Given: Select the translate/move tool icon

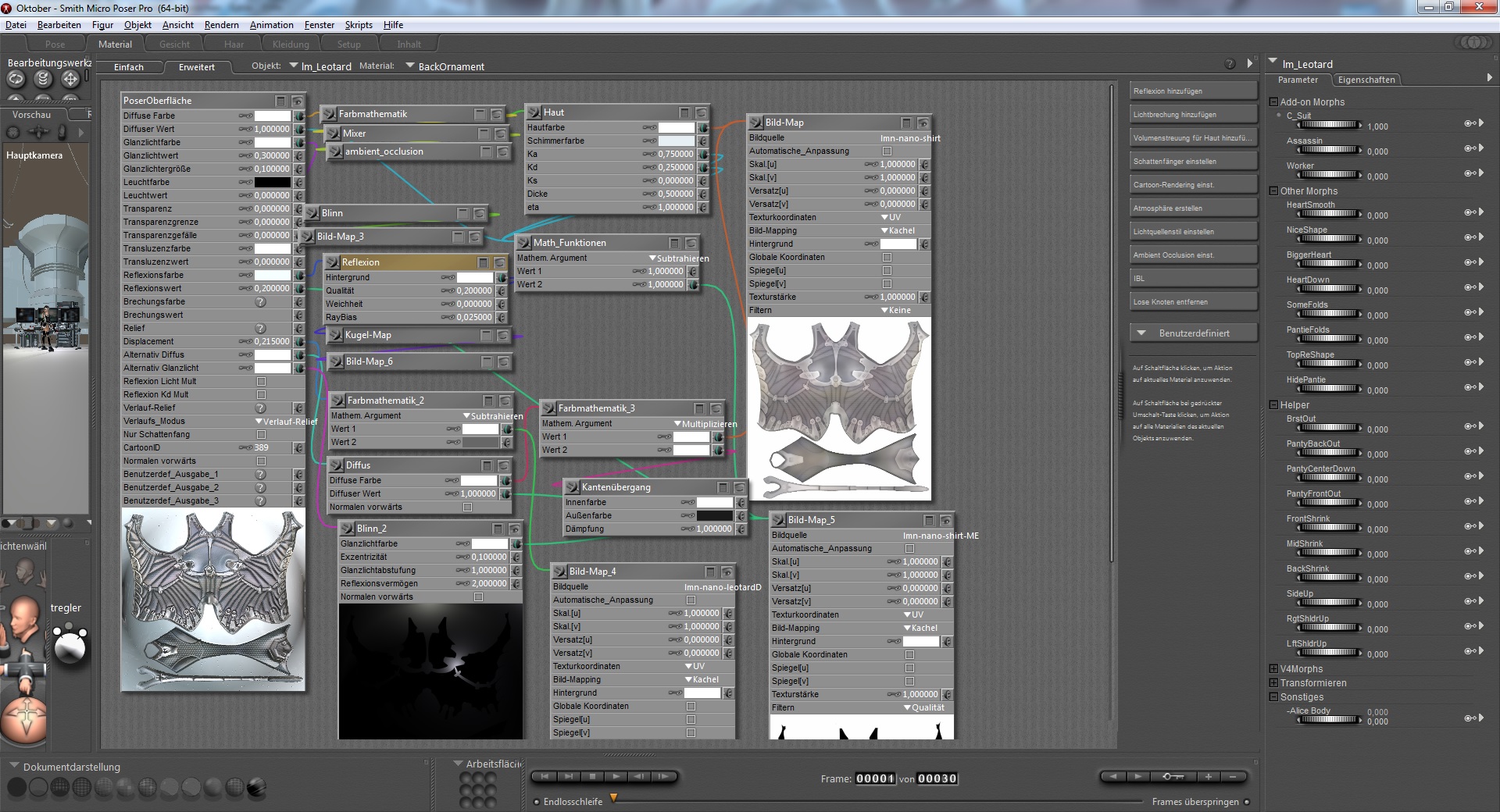Looking at the screenshot, I should click(x=70, y=79).
